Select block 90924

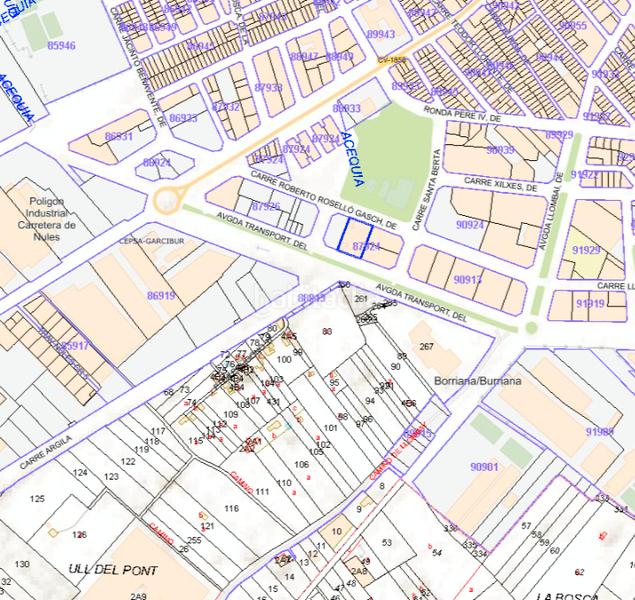tap(469, 226)
